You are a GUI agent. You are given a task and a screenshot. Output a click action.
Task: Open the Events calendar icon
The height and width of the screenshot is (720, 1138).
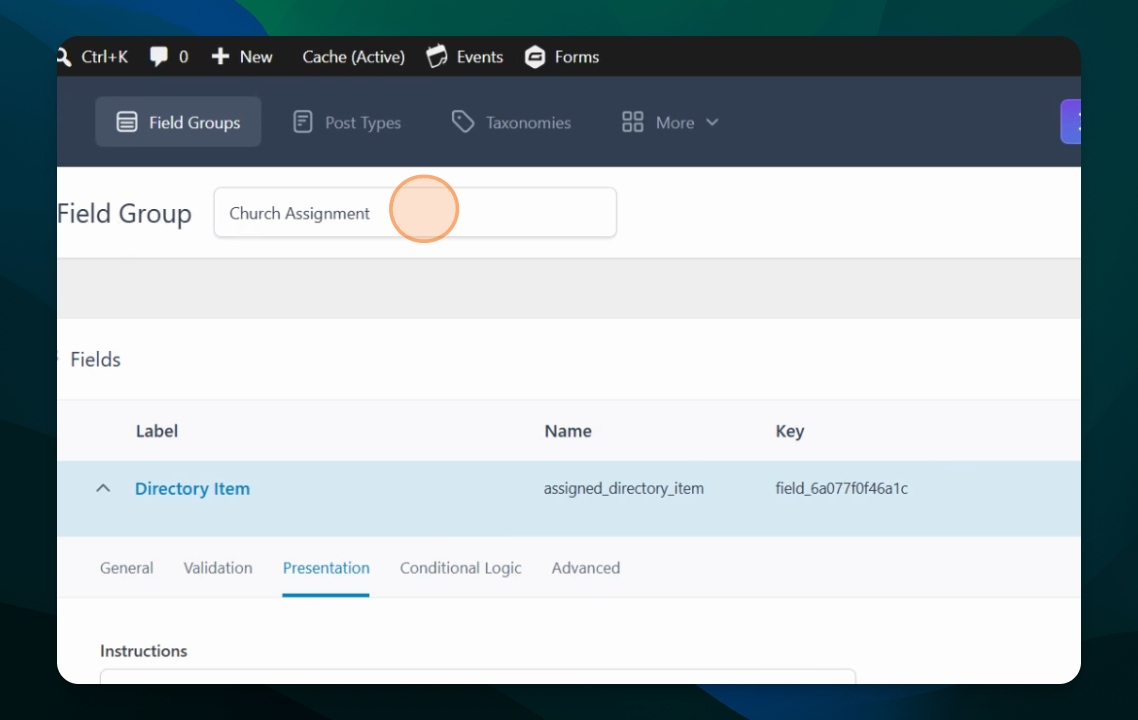click(x=437, y=57)
